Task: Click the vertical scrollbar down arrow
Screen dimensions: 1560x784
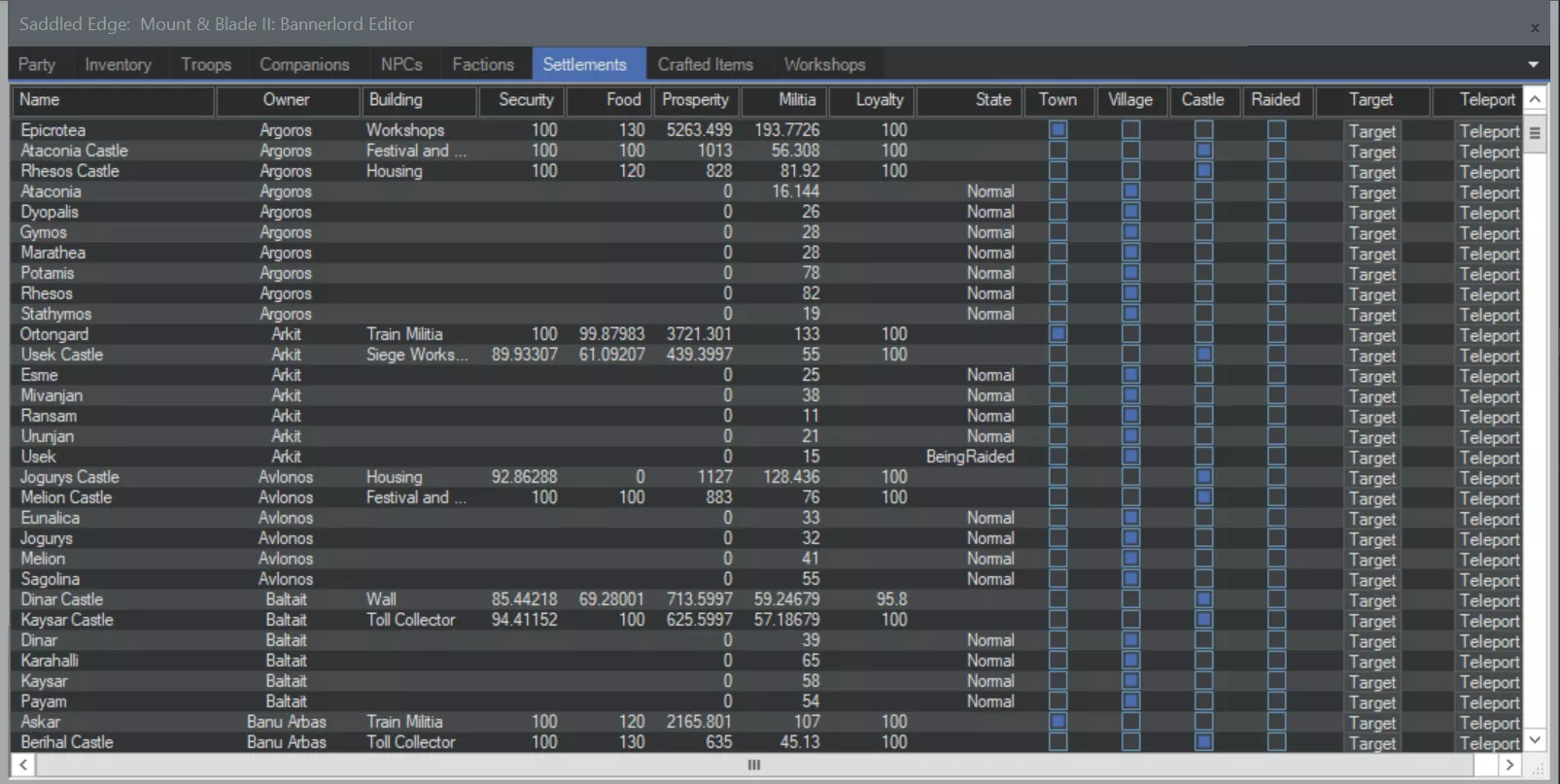Action: (1535, 740)
